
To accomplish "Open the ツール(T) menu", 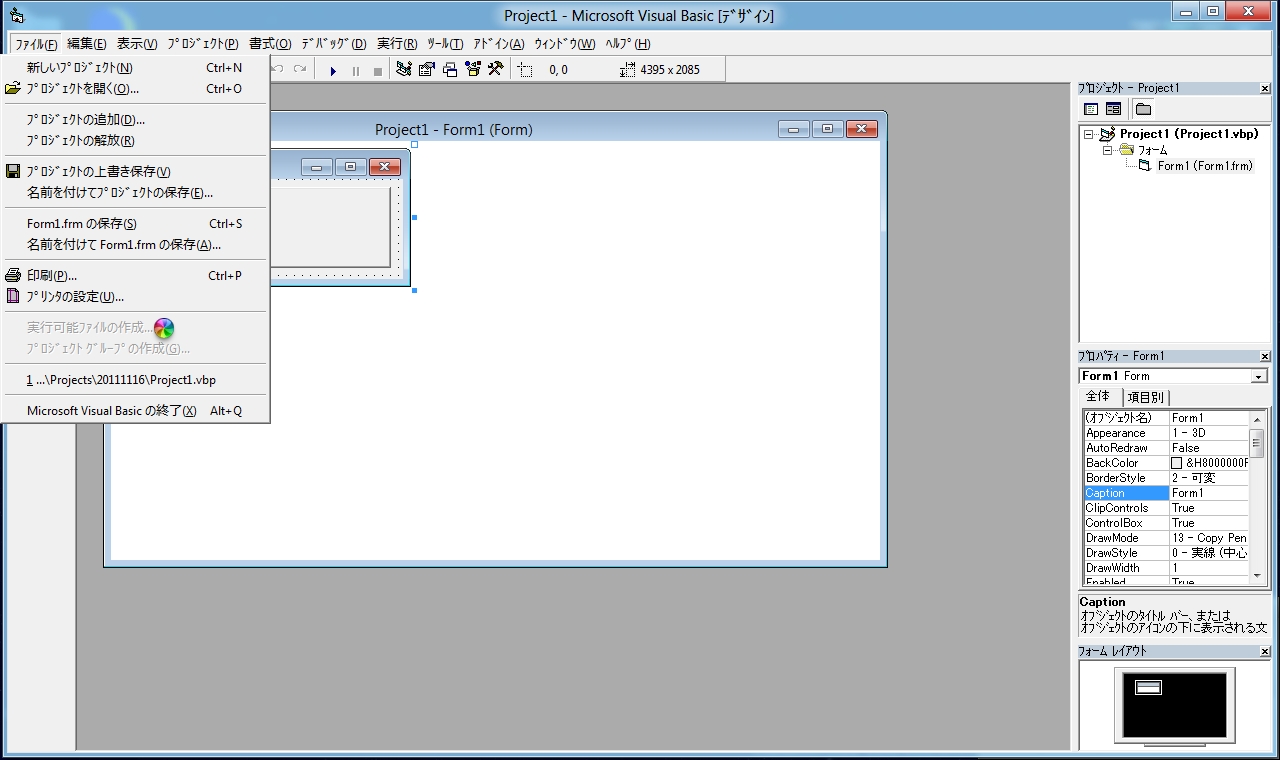I will tap(445, 43).
